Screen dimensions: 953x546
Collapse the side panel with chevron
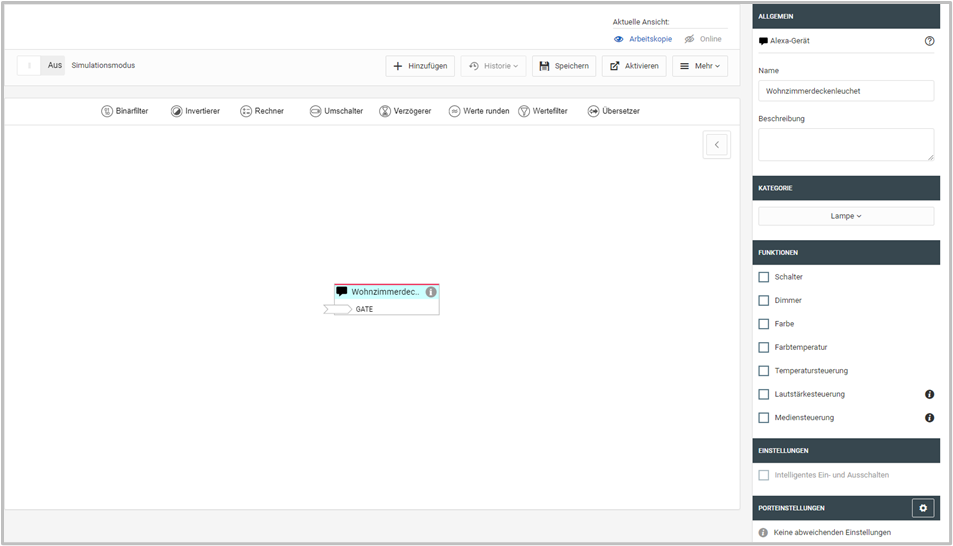[716, 145]
